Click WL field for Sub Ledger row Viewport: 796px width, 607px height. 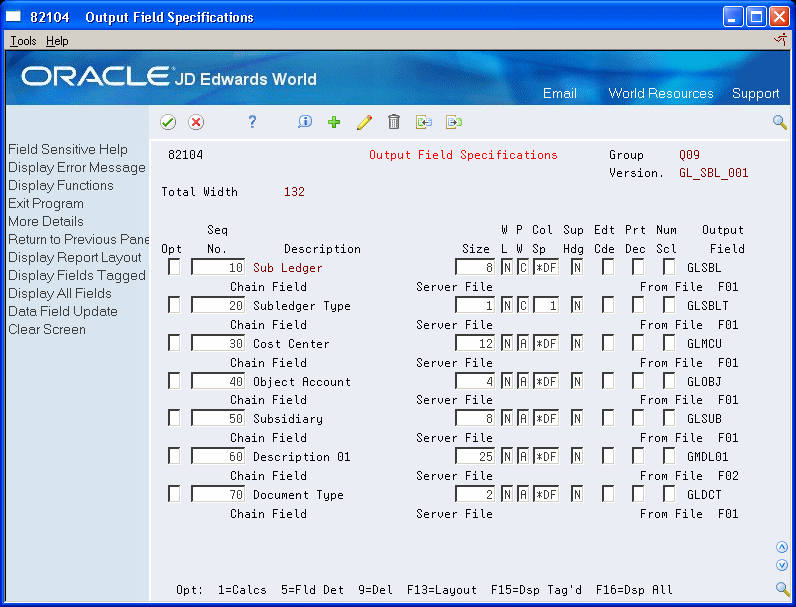507,267
